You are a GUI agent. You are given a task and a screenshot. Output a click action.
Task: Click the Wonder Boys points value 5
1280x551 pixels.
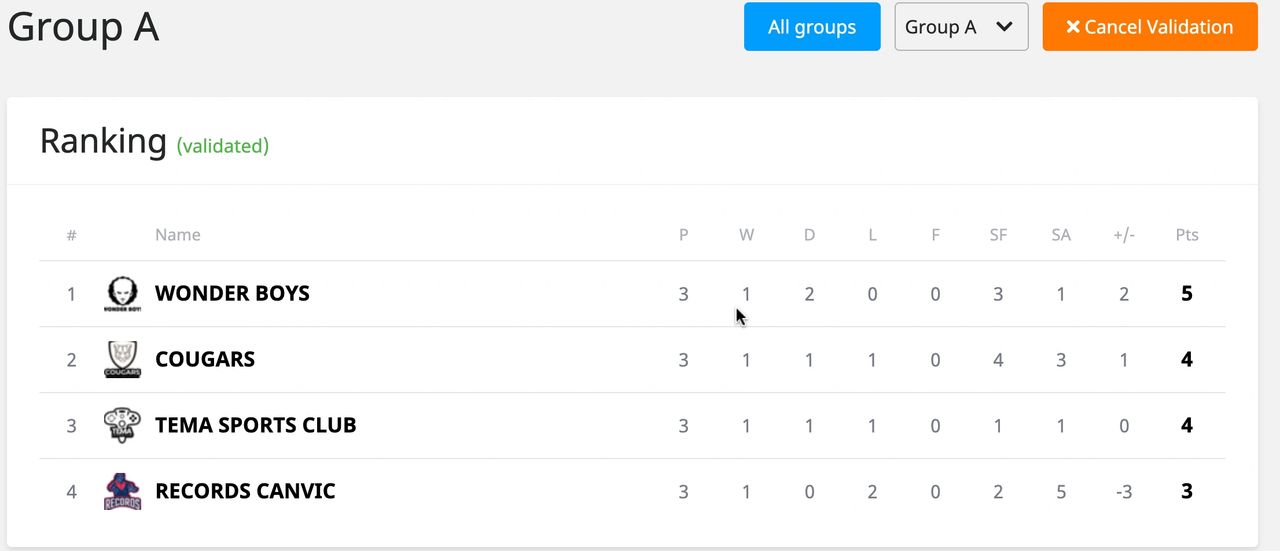point(1187,294)
